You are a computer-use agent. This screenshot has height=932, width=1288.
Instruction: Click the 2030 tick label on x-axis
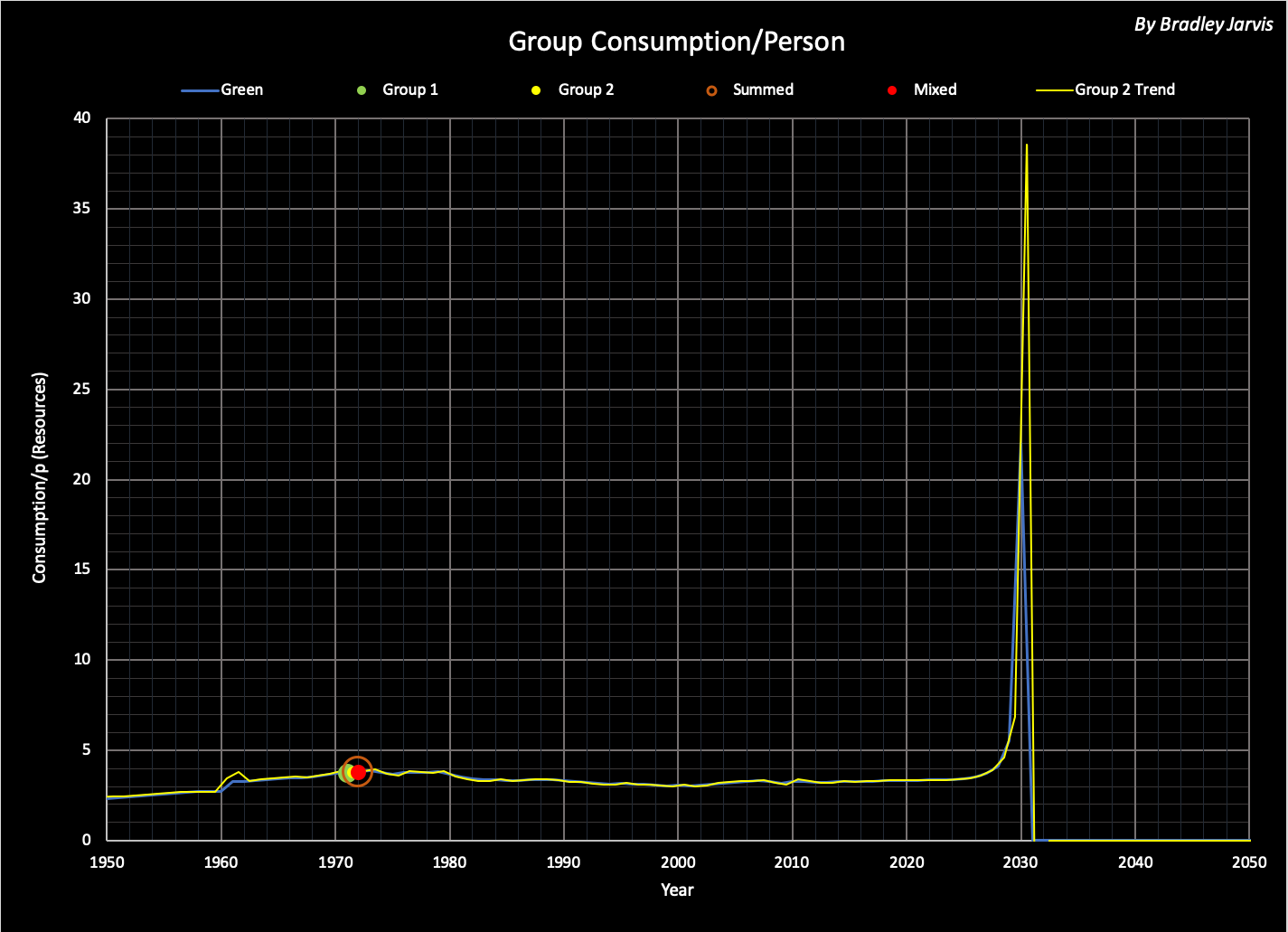tap(1020, 861)
